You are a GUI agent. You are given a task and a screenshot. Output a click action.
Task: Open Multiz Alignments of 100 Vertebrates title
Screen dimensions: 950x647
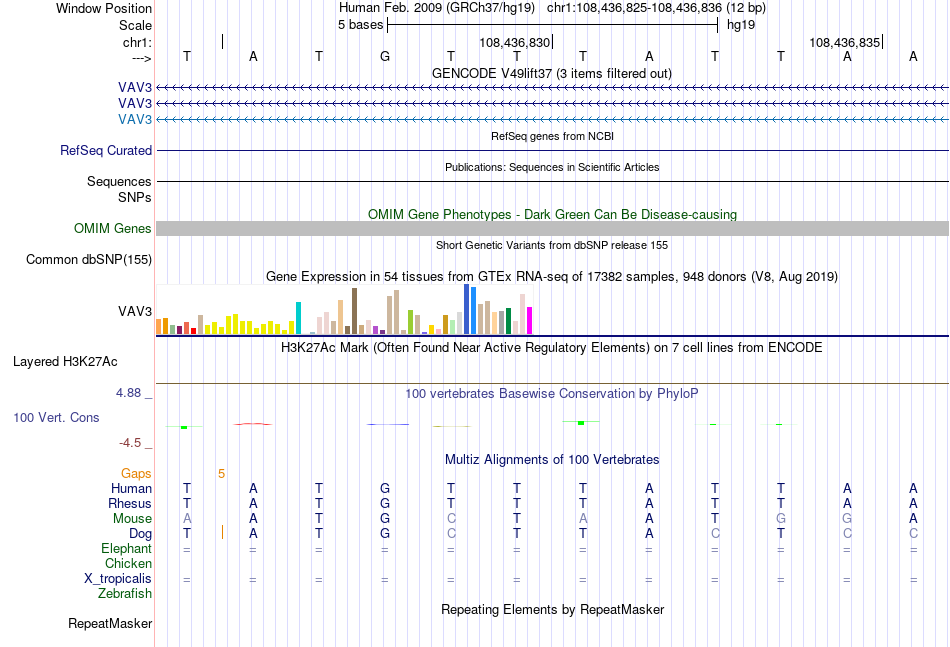[552, 460]
